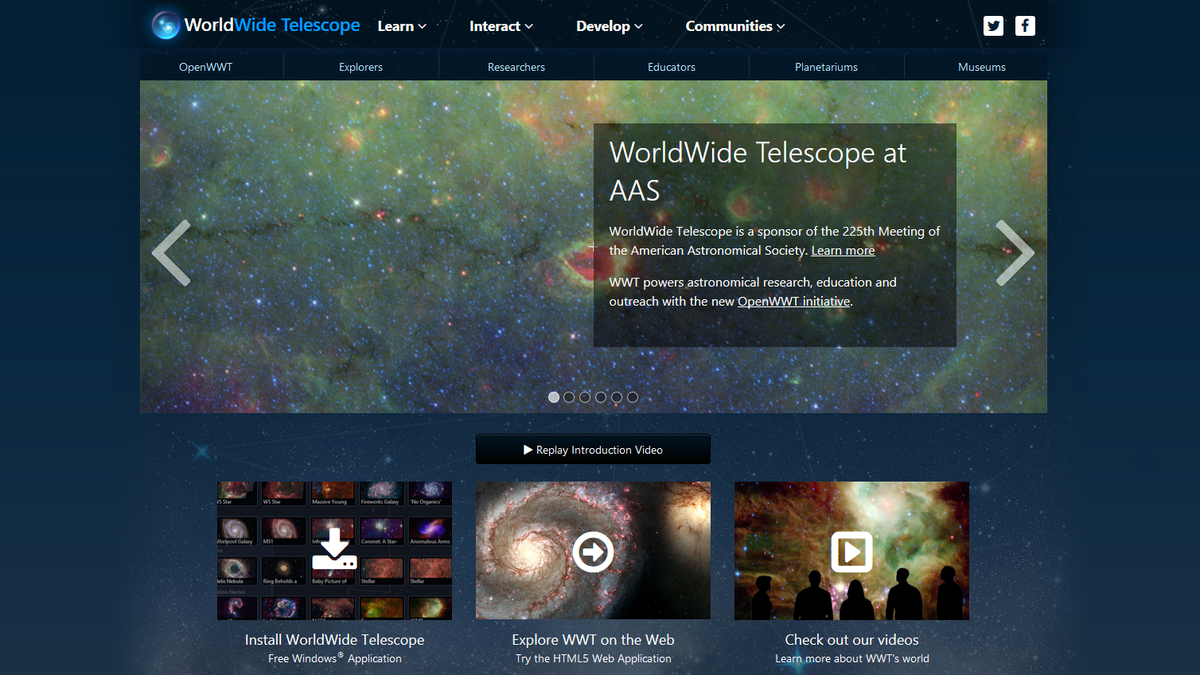Expand the Communities dropdown menu
The width and height of the screenshot is (1200, 675).
pos(735,26)
